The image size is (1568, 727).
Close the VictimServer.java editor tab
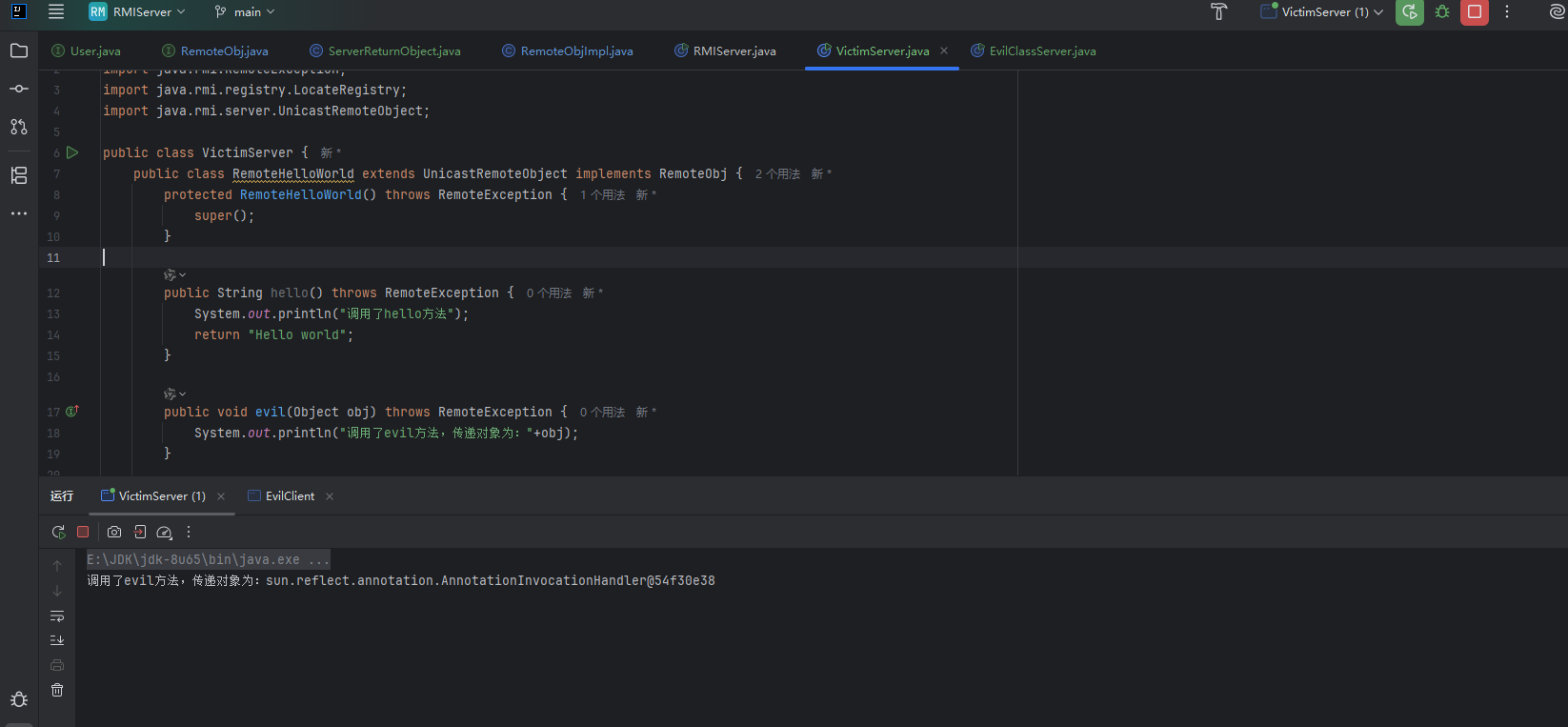click(x=944, y=51)
